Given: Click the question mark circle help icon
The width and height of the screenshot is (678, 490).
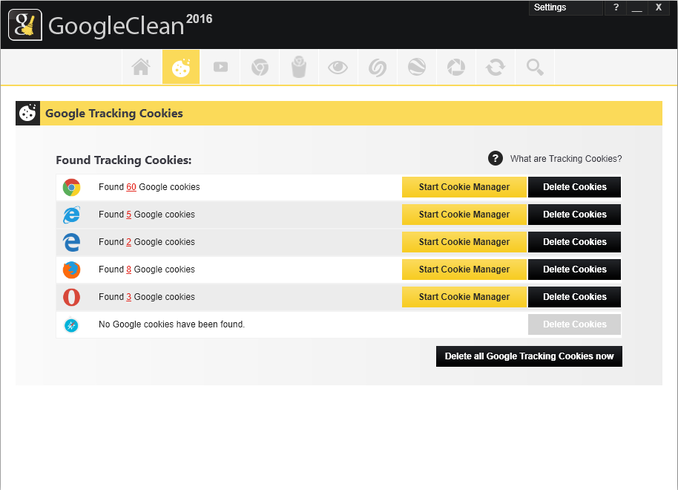Looking at the screenshot, I should point(495,158).
